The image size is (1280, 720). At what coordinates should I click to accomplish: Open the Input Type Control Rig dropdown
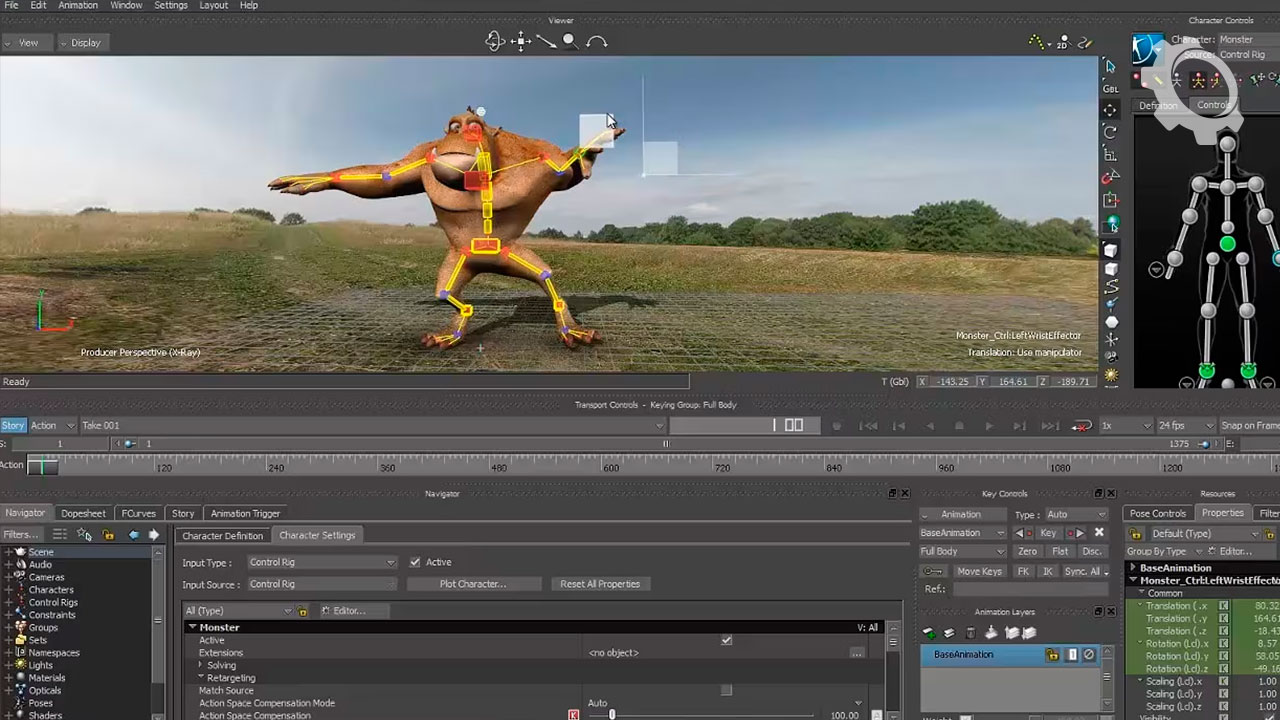click(321, 562)
